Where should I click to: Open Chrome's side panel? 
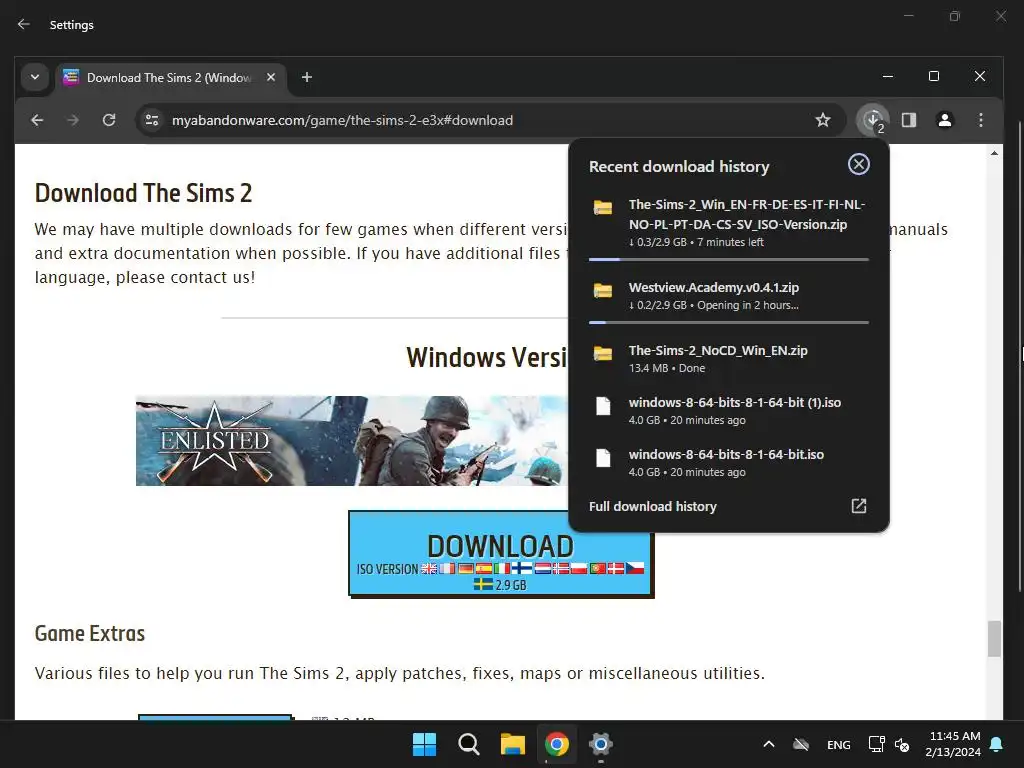point(909,120)
